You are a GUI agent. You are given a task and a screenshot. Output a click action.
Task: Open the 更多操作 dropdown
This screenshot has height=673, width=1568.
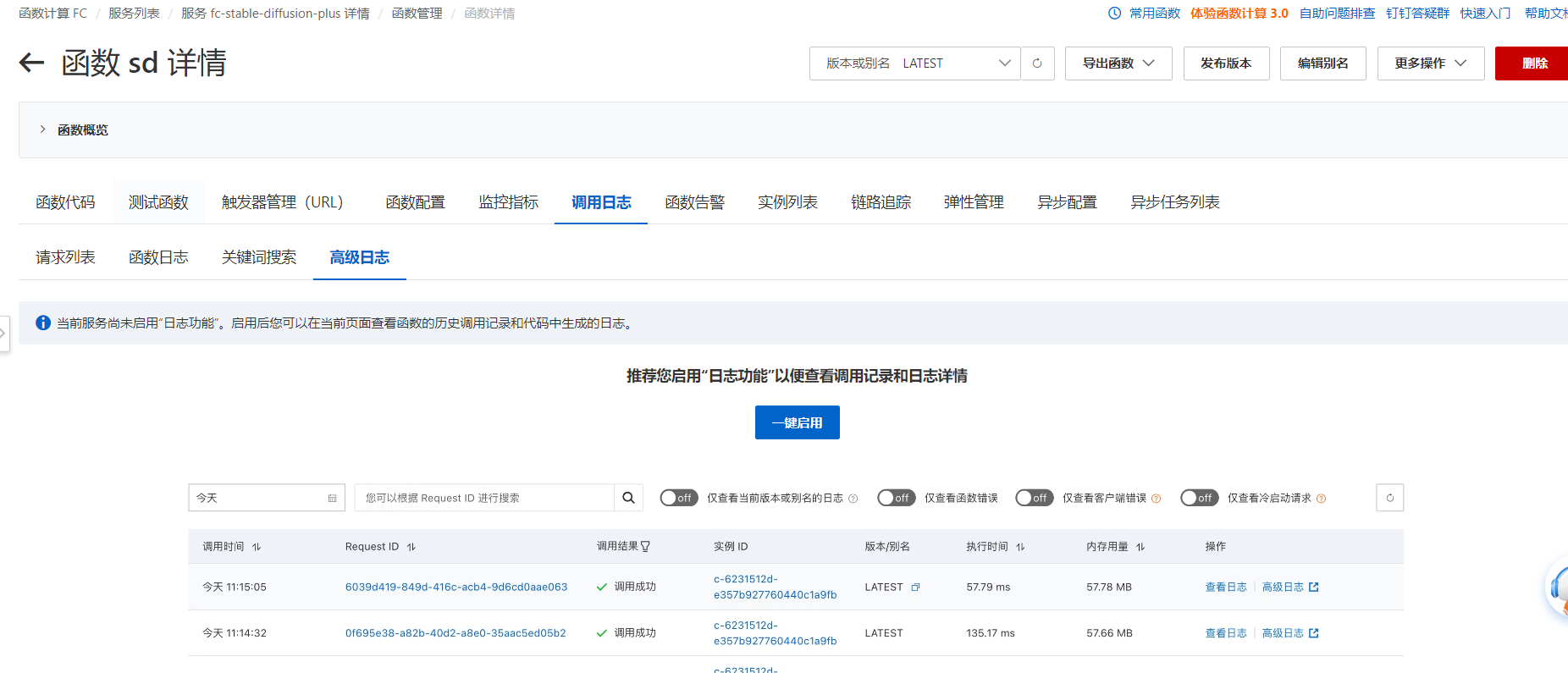coord(1431,63)
